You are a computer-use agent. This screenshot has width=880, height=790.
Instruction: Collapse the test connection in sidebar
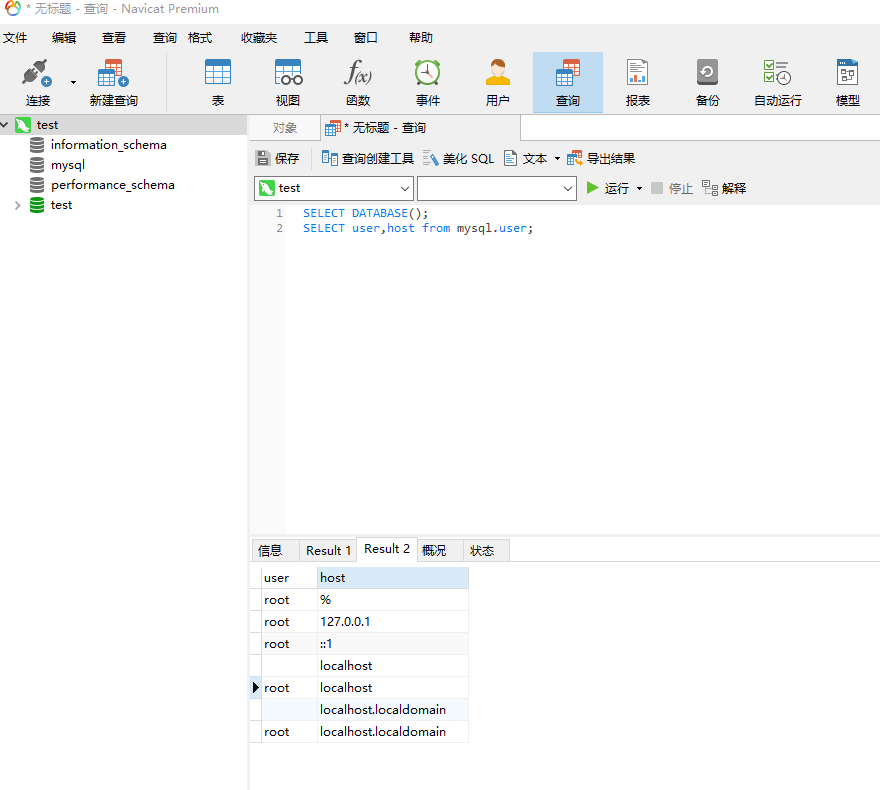pos(6,125)
